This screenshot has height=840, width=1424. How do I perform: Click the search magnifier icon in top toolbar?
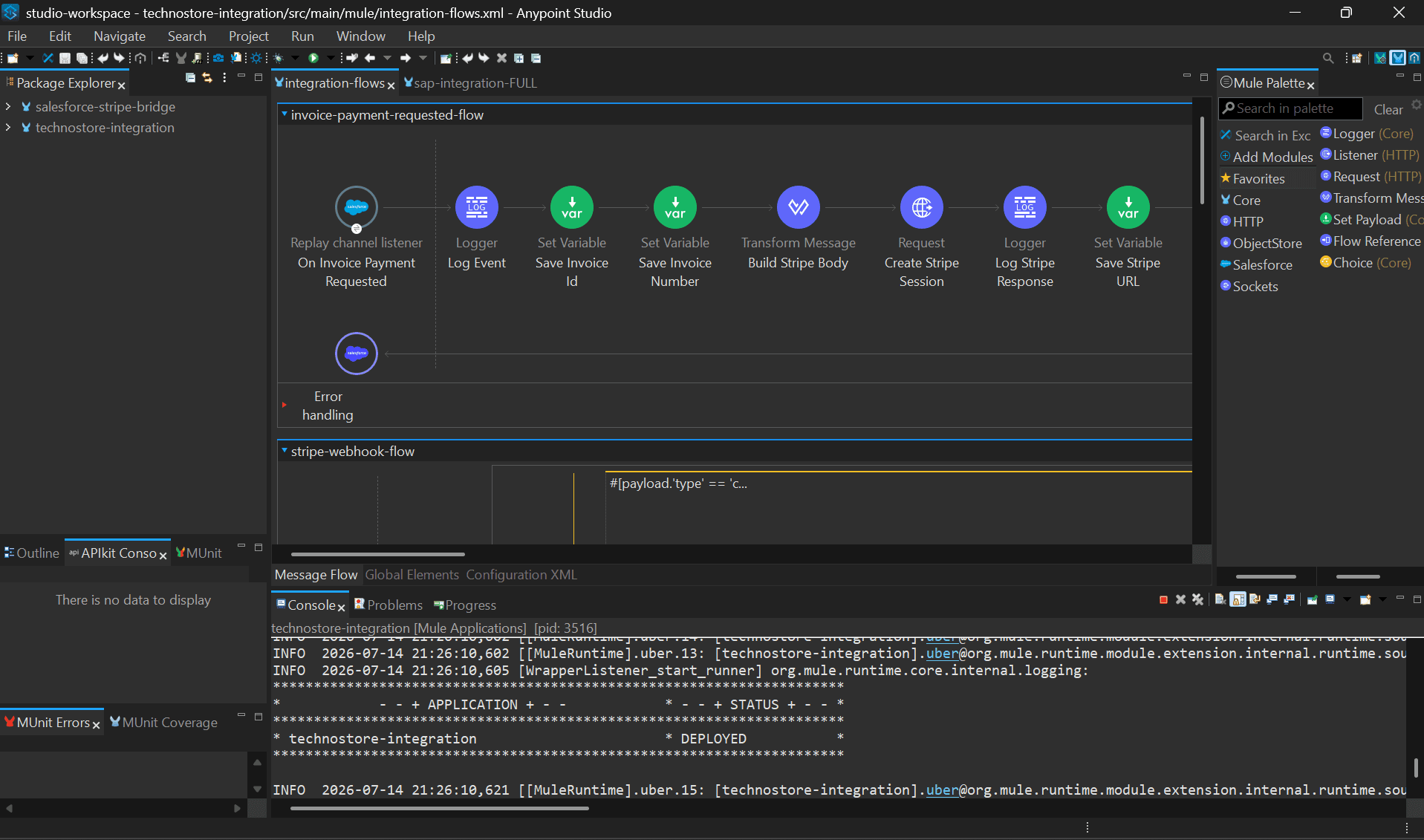[x=1328, y=58]
